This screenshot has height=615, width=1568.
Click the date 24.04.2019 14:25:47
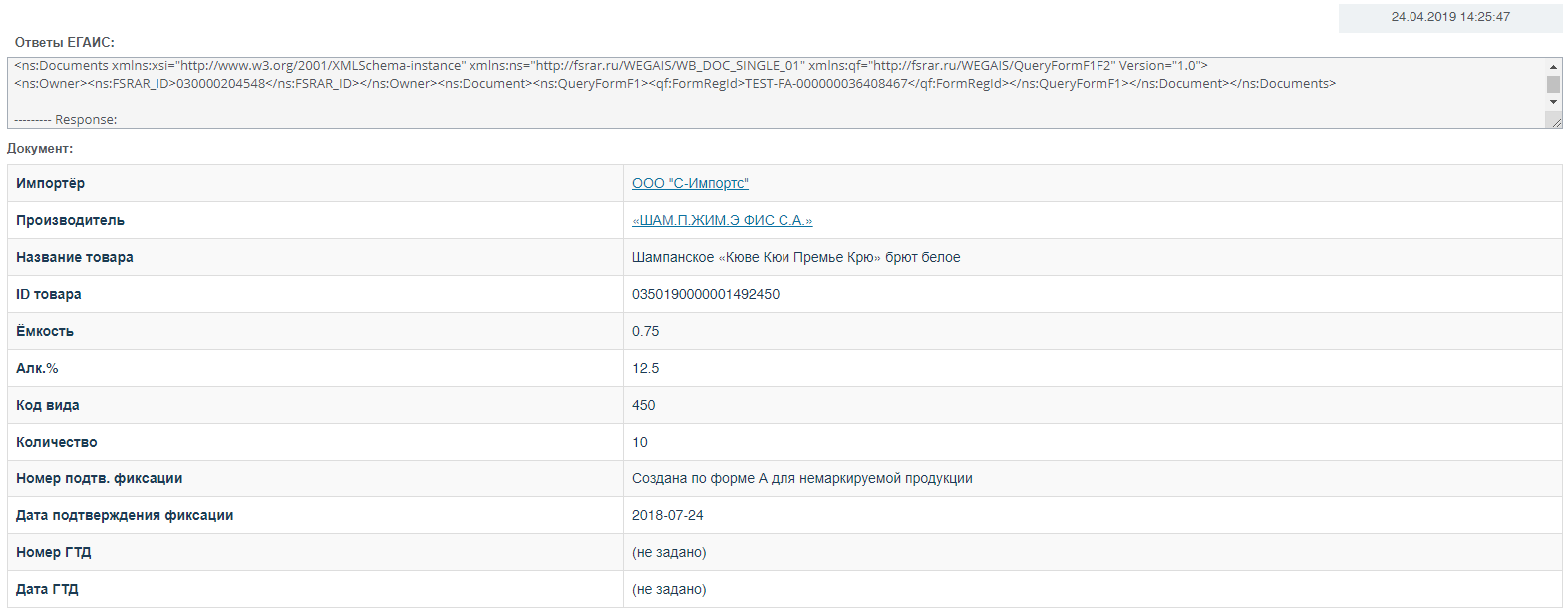pos(1450,17)
